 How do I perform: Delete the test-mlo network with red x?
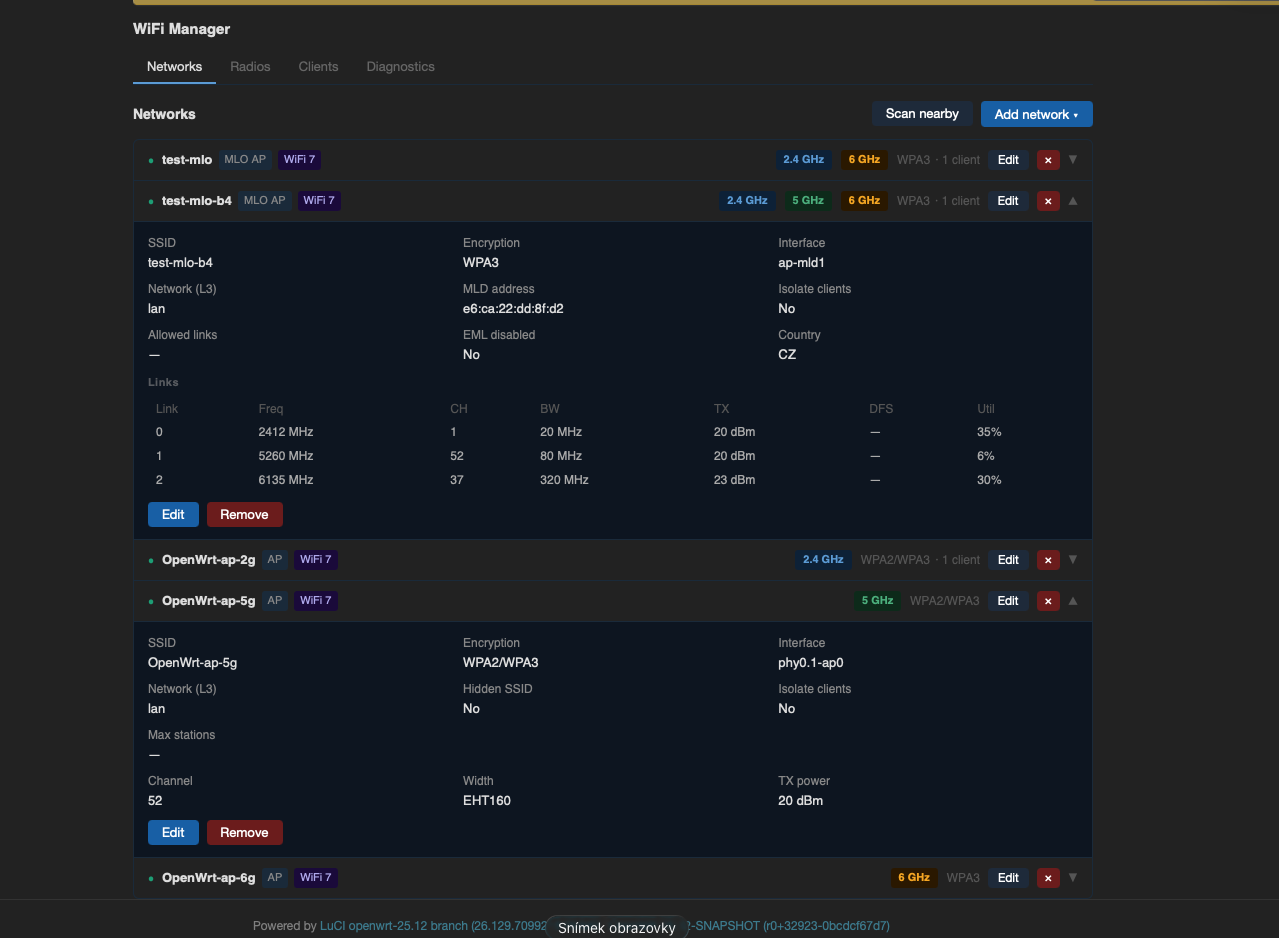coord(1048,160)
